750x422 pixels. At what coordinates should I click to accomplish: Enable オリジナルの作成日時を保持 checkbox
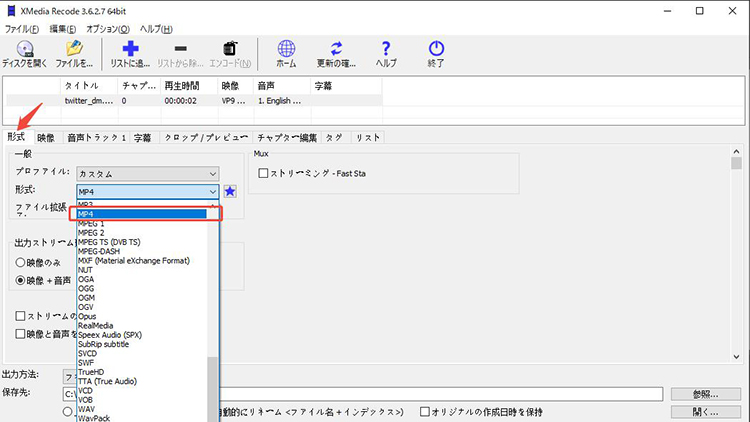coord(425,412)
